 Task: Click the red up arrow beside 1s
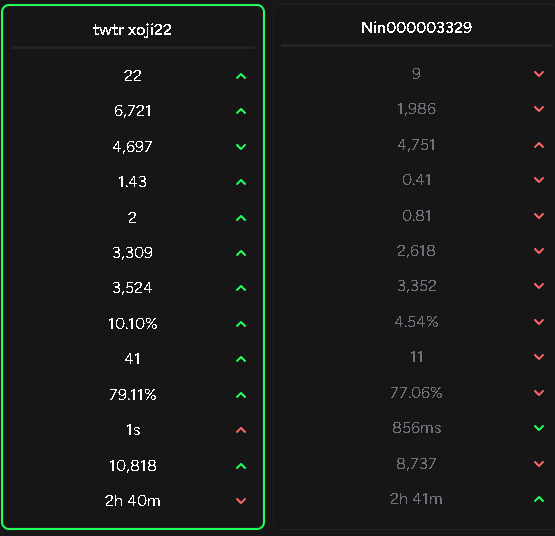(241, 430)
